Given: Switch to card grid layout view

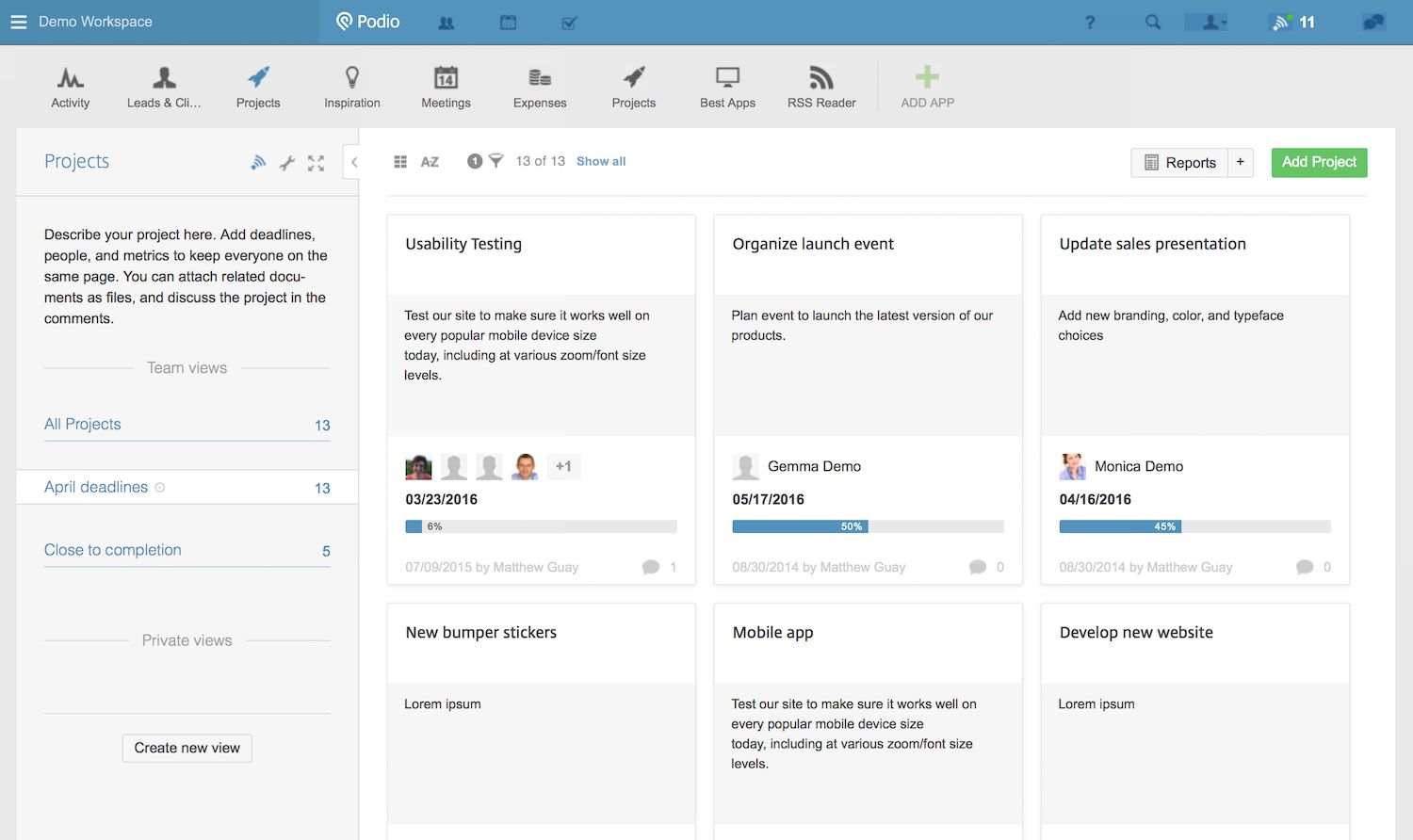Looking at the screenshot, I should pos(400,162).
